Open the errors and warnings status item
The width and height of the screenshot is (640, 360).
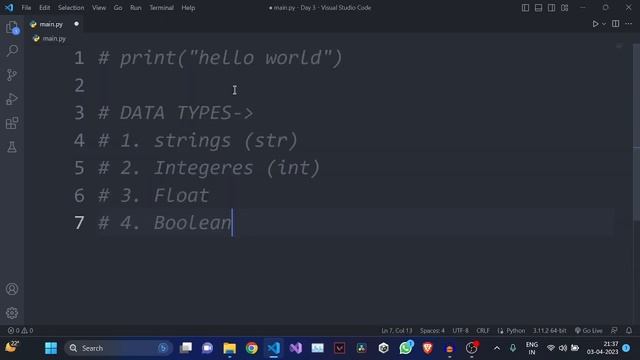click(x=20, y=331)
